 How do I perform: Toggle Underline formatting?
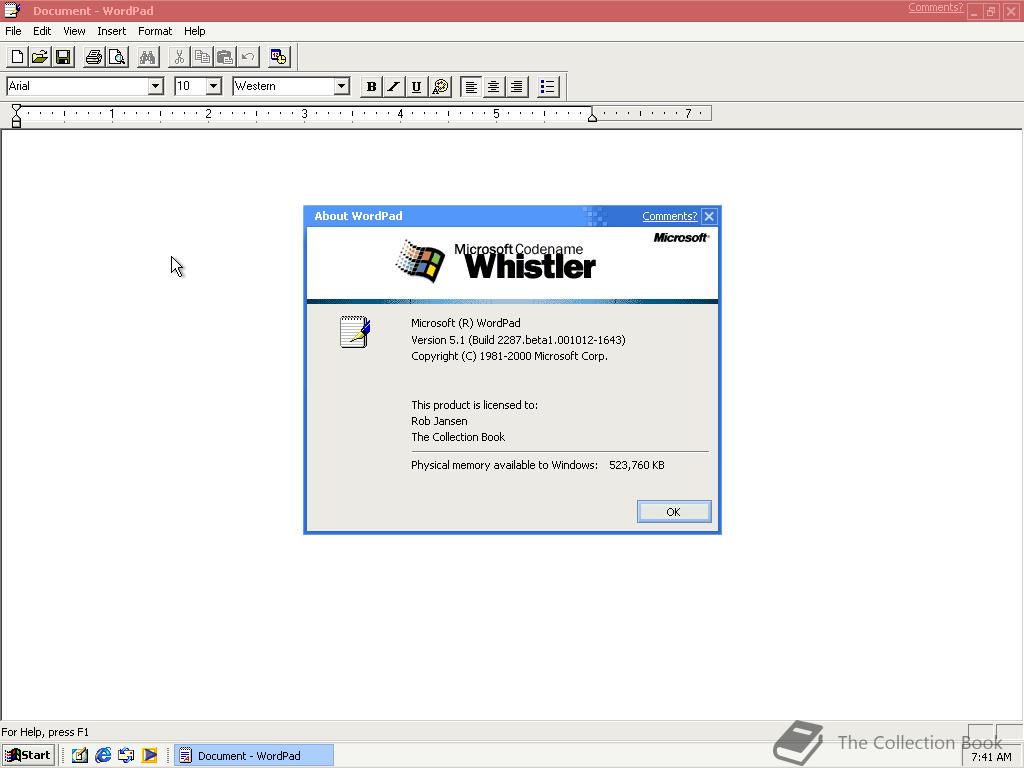pos(417,86)
